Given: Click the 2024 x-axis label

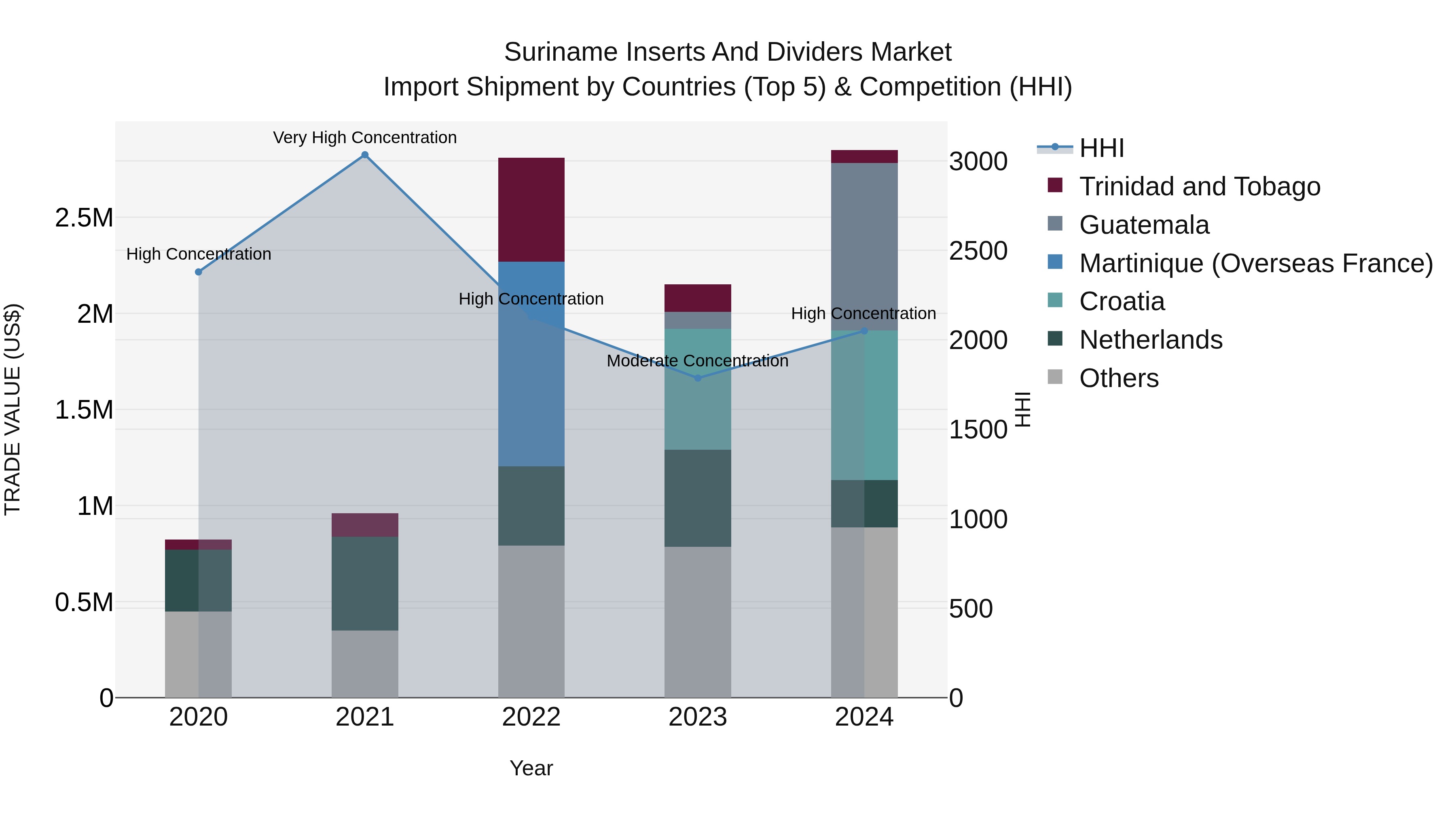Looking at the screenshot, I should 864,717.
